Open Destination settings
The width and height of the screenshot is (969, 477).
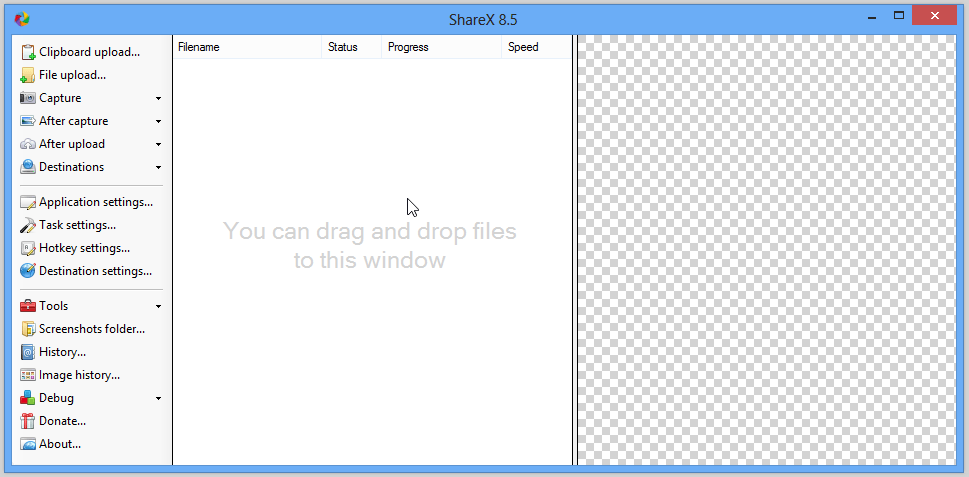[x=95, y=271]
